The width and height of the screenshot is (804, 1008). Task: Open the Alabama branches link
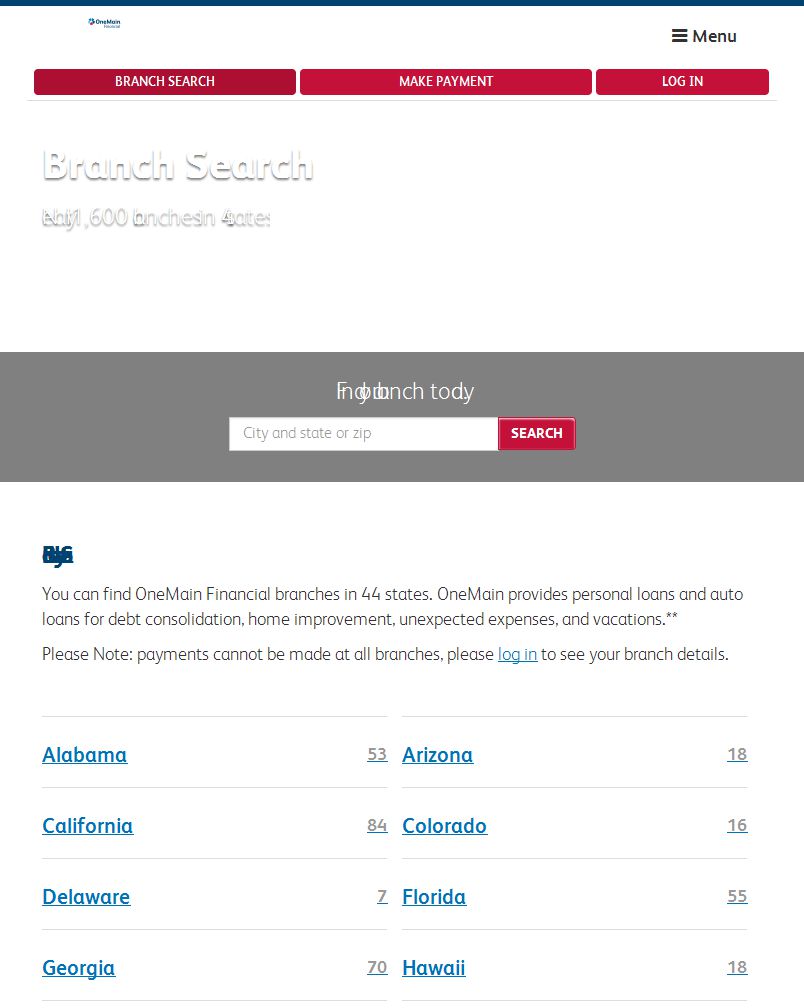[x=84, y=755]
